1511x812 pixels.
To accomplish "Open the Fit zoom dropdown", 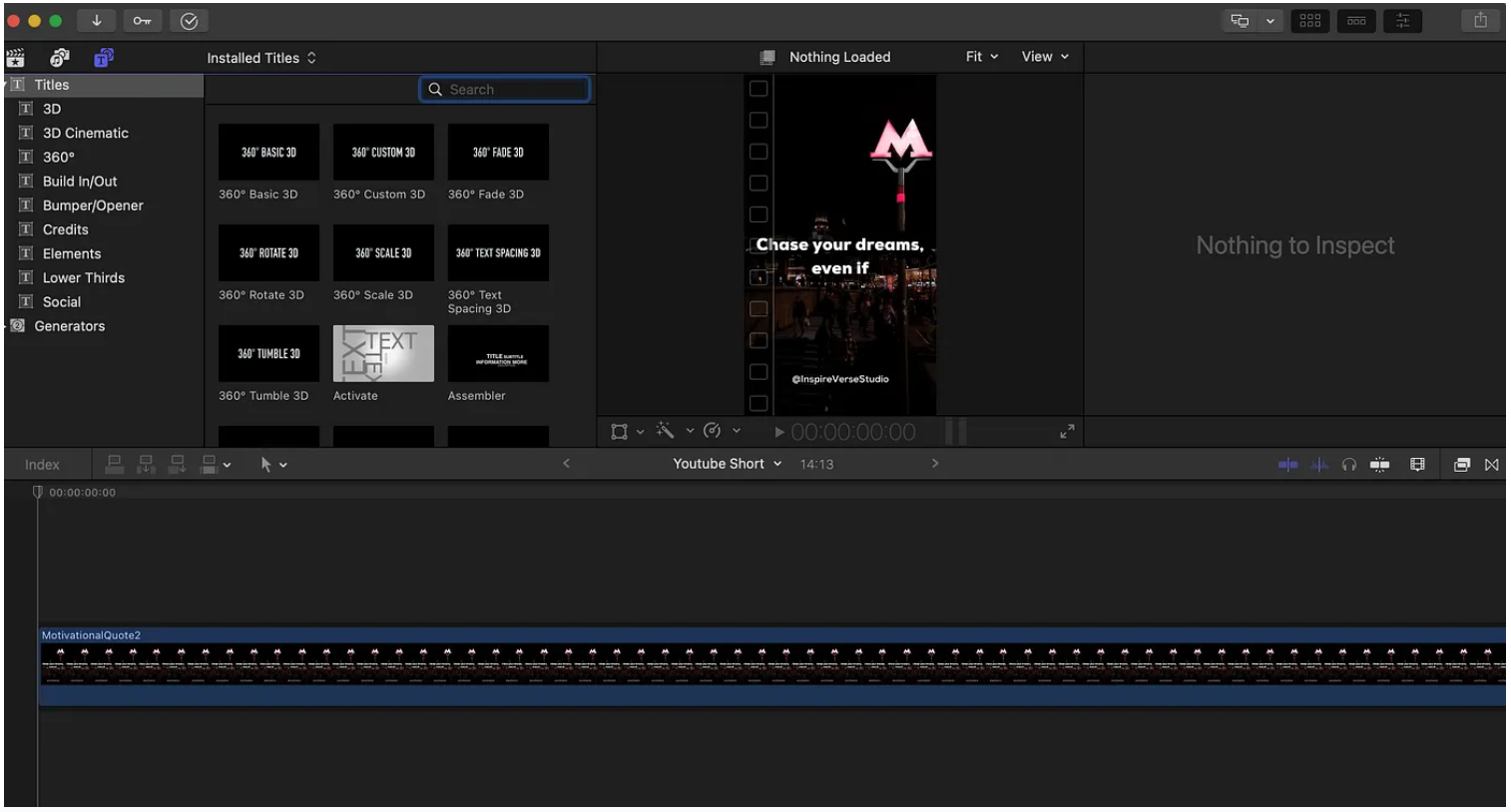I will point(979,57).
